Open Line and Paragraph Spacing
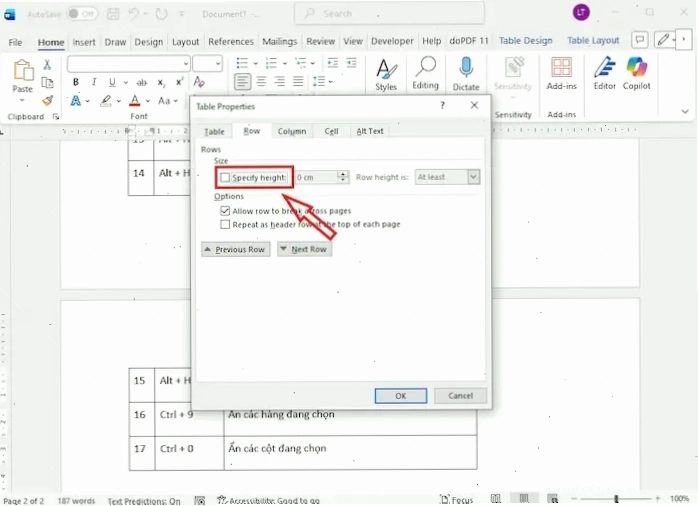 pyautogui.click(x=319, y=81)
